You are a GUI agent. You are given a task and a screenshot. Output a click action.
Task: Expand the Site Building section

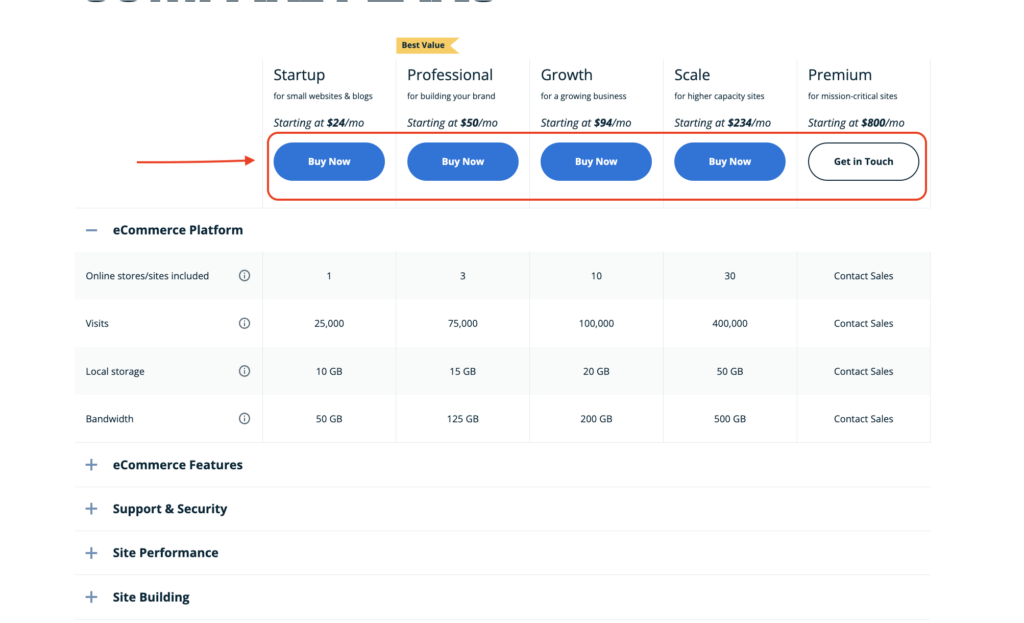pyautogui.click(x=92, y=597)
